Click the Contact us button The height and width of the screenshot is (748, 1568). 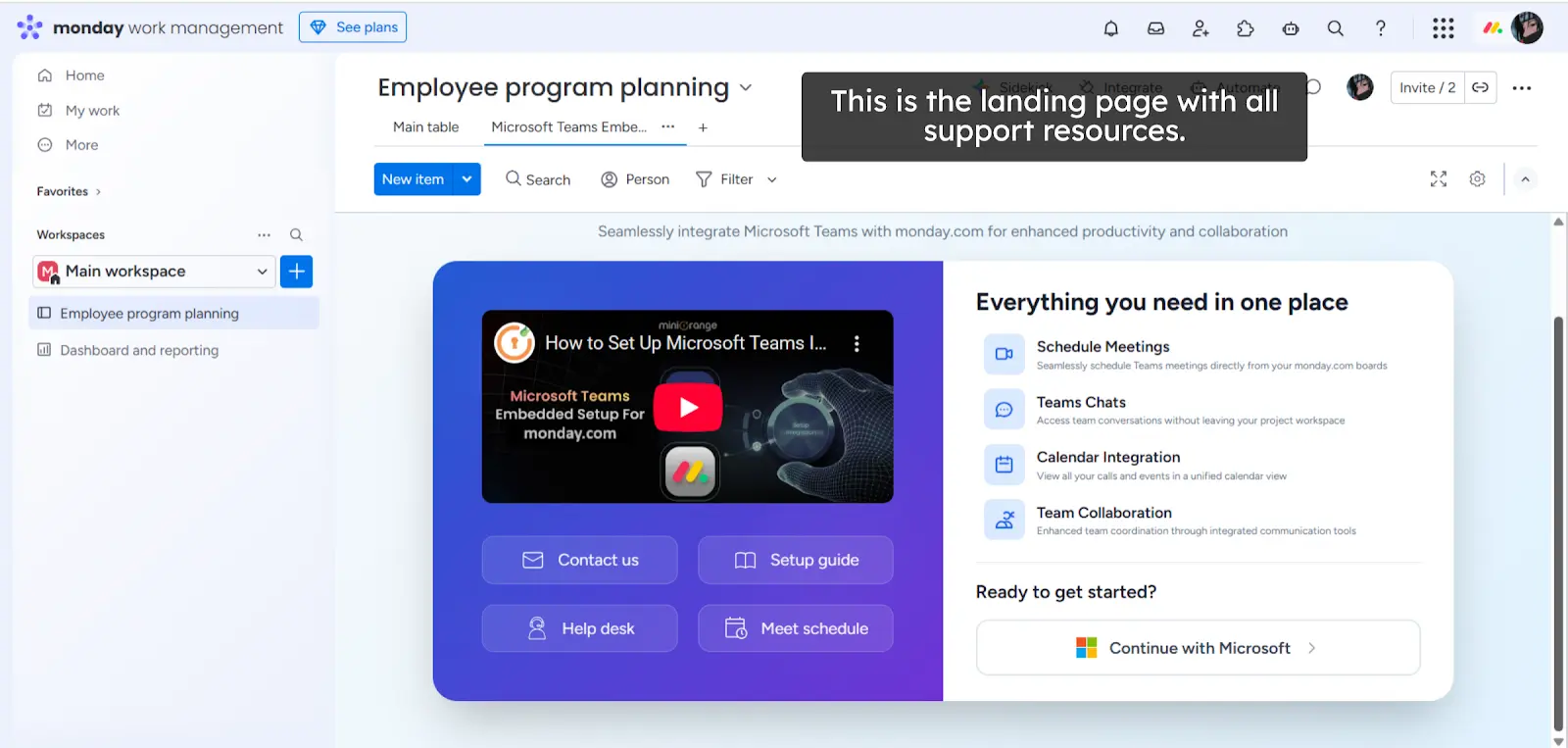pos(579,560)
